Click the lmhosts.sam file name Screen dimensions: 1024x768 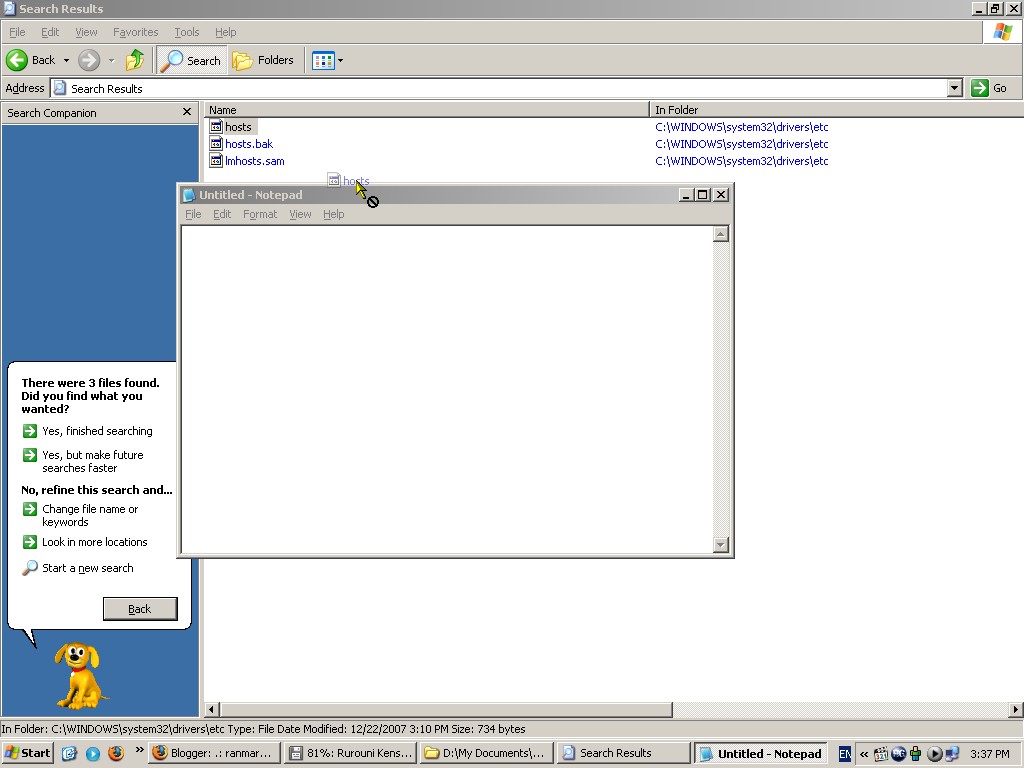pos(255,161)
